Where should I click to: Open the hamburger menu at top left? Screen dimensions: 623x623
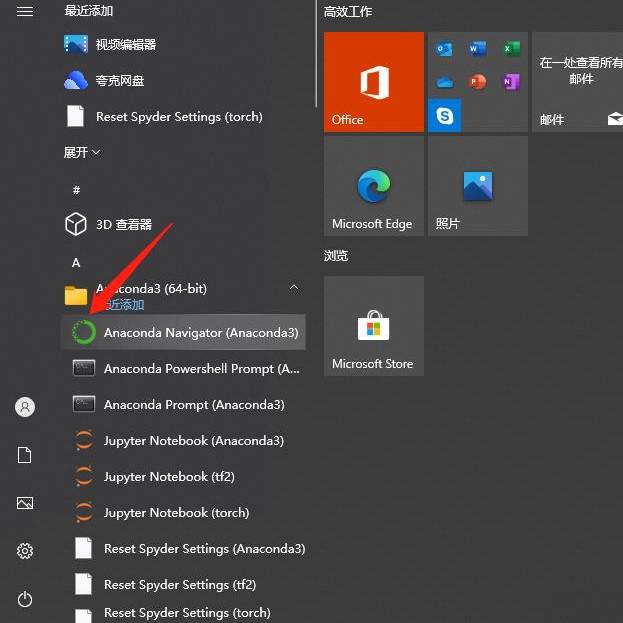[25, 12]
